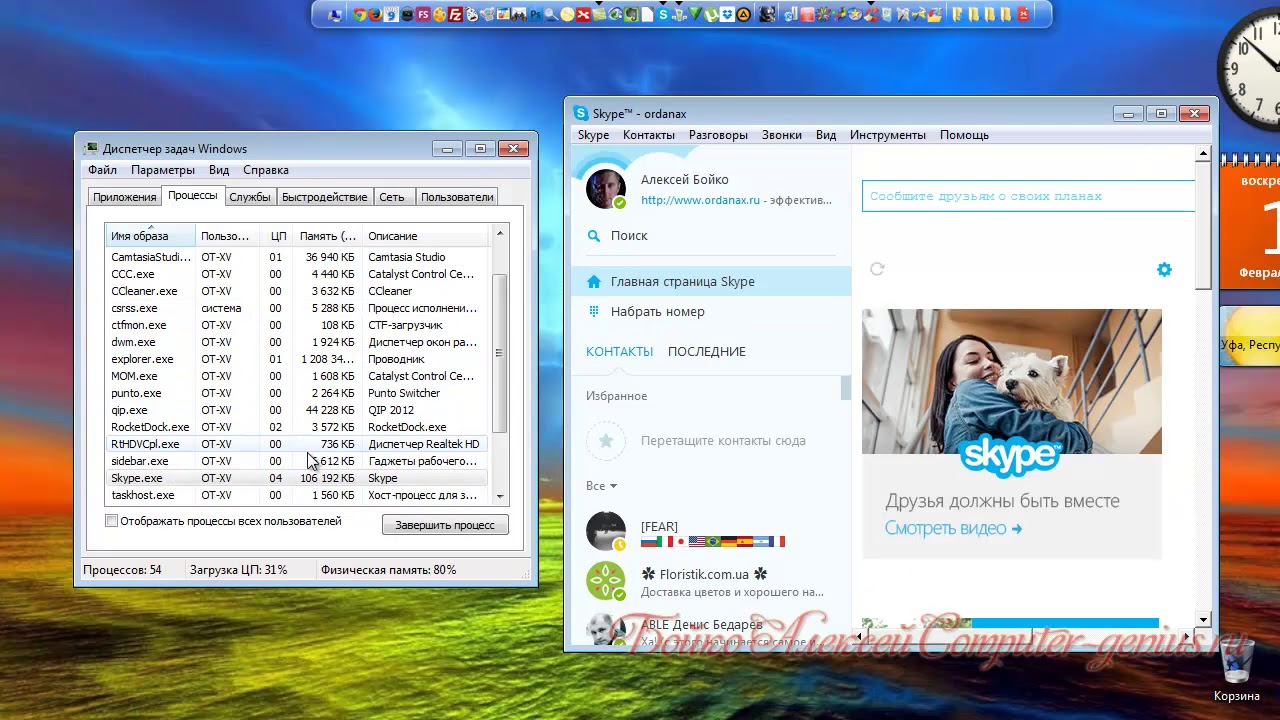Click the Skype Поиск search field
1280x720 pixels.
click(710, 236)
